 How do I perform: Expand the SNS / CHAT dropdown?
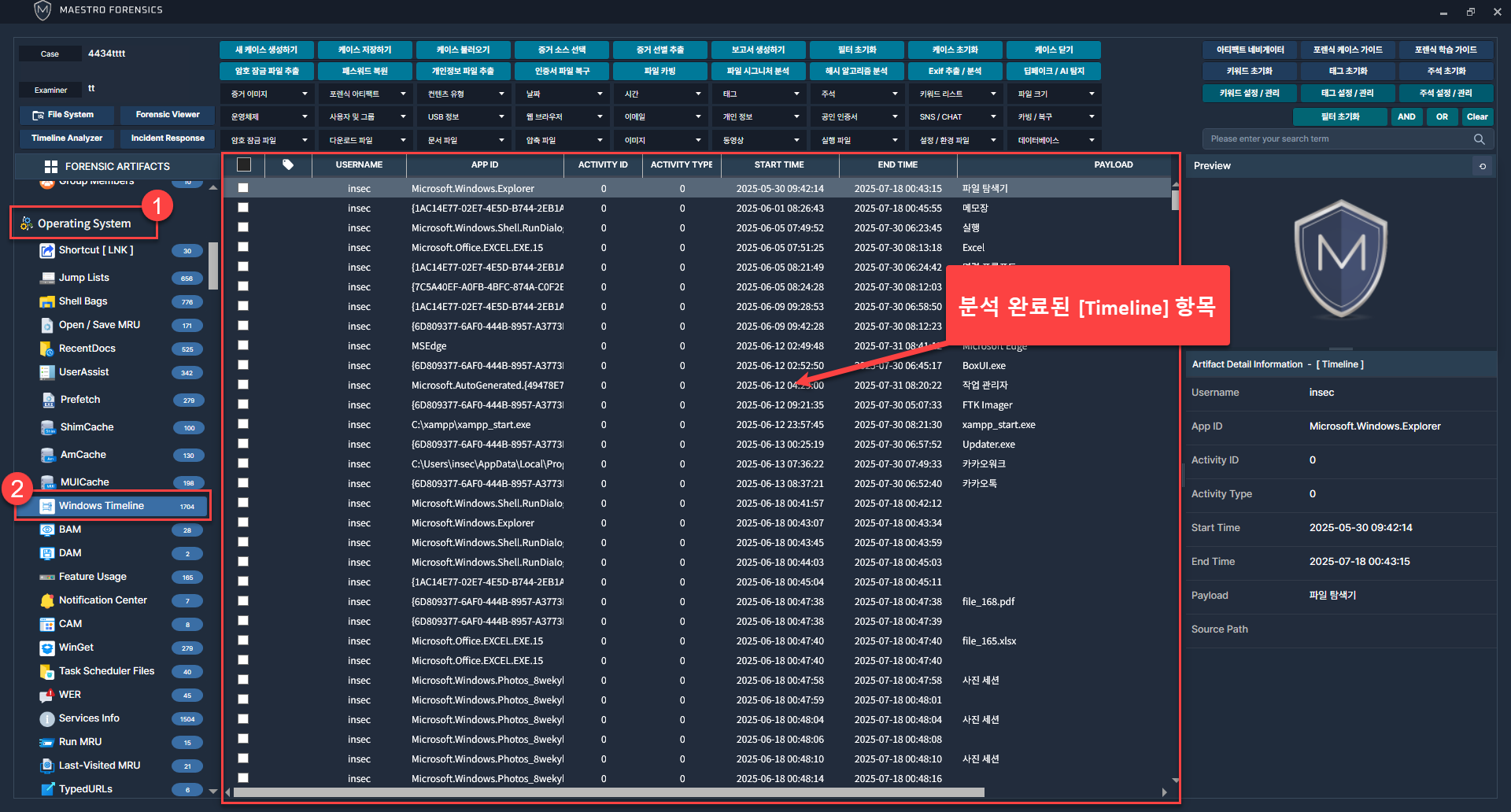(x=955, y=117)
